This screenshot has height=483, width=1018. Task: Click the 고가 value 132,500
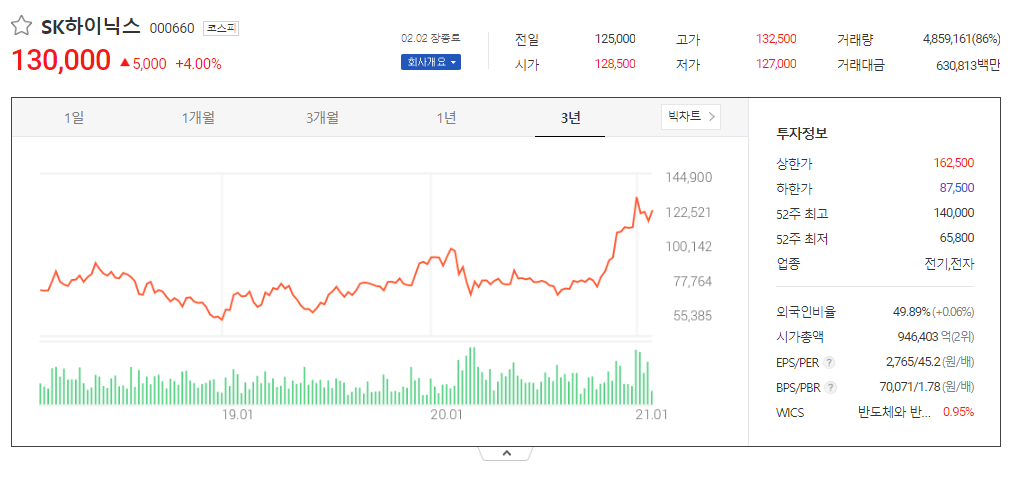[776, 39]
